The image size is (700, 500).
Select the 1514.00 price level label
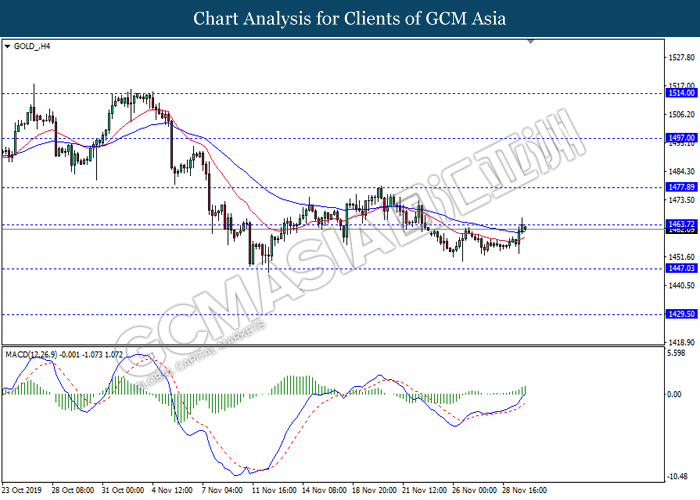681,93
